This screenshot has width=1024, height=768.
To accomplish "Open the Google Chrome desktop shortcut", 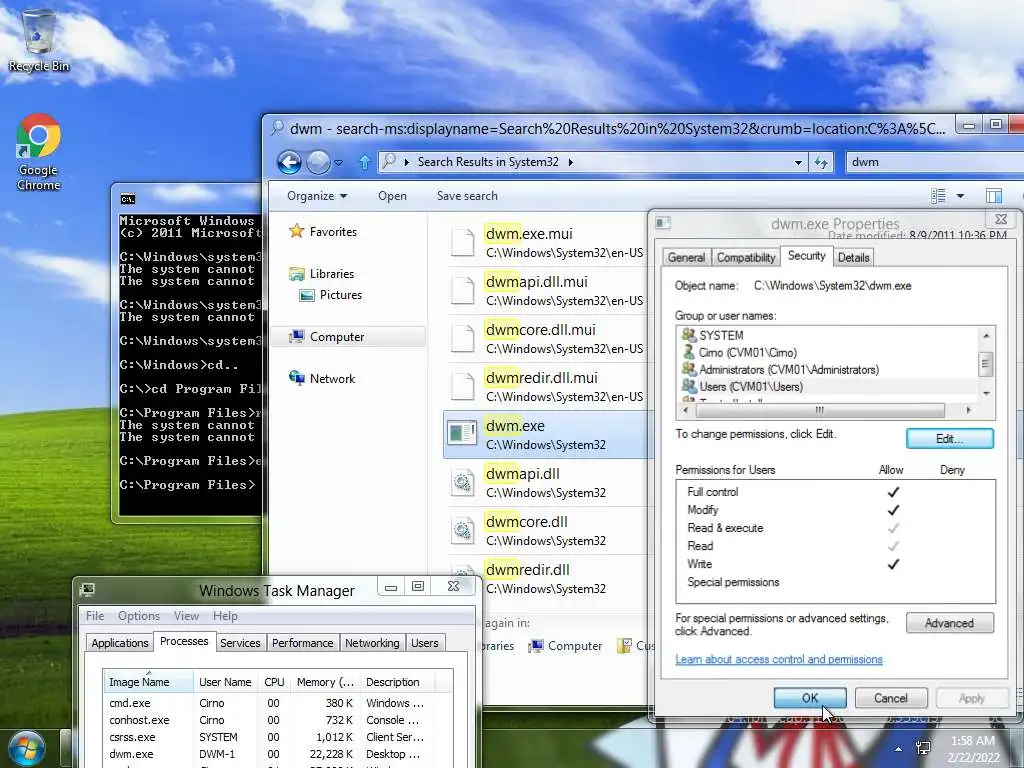I will click(x=39, y=152).
